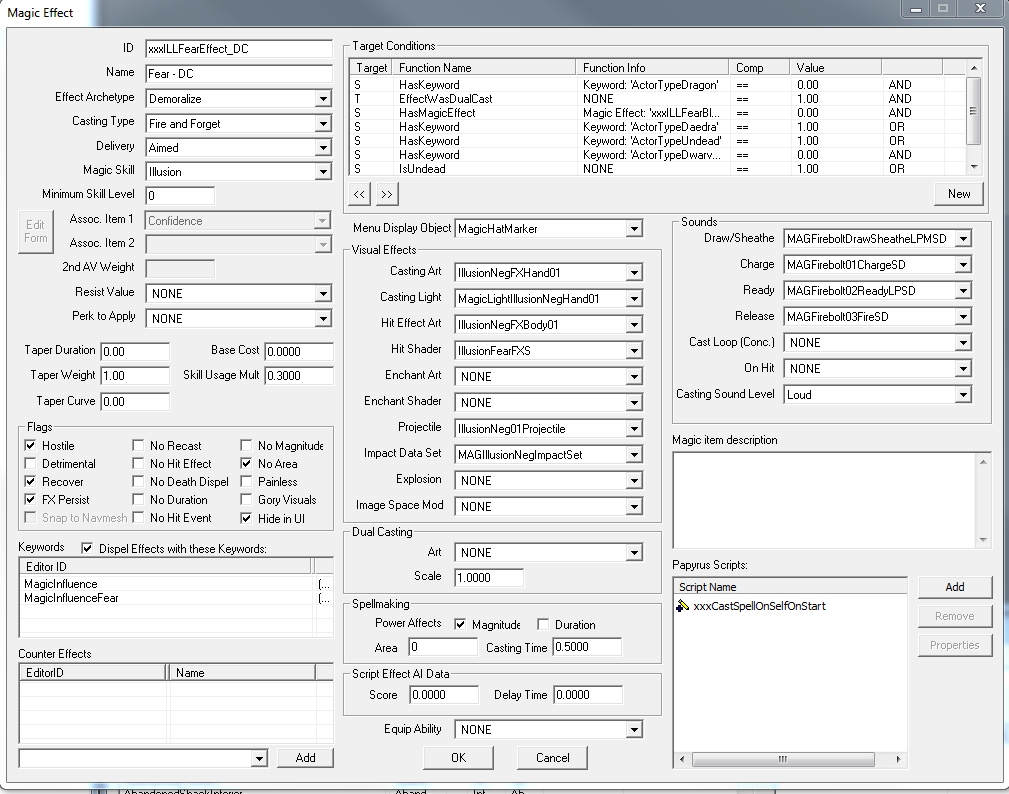Select the EffectWasDualCast condition row
1009x794 pixels.
coord(656,98)
